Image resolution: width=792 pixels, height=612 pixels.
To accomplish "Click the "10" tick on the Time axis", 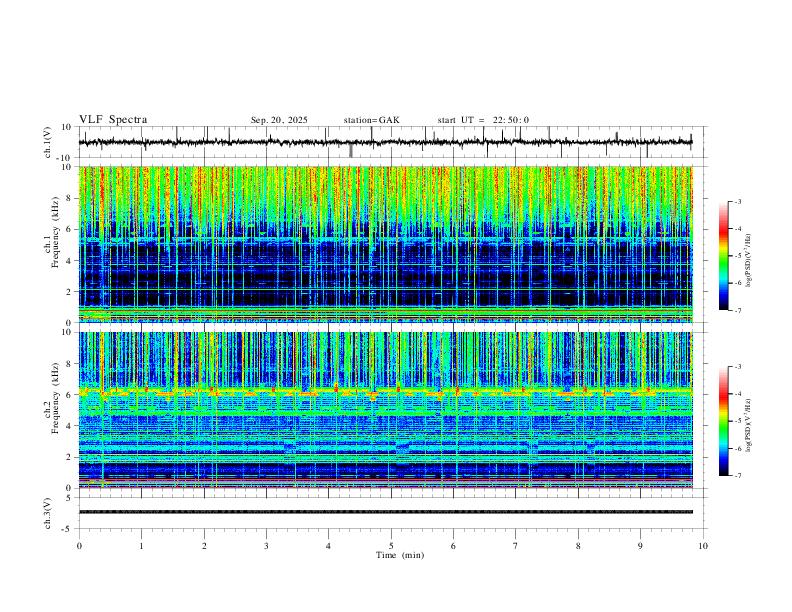I will (703, 546).
